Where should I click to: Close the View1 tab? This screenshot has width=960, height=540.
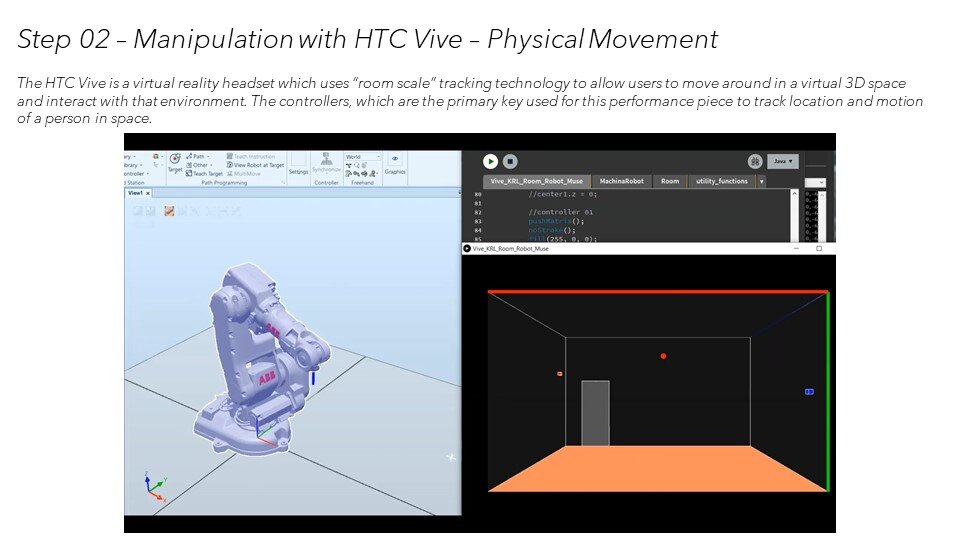(148, 193)
